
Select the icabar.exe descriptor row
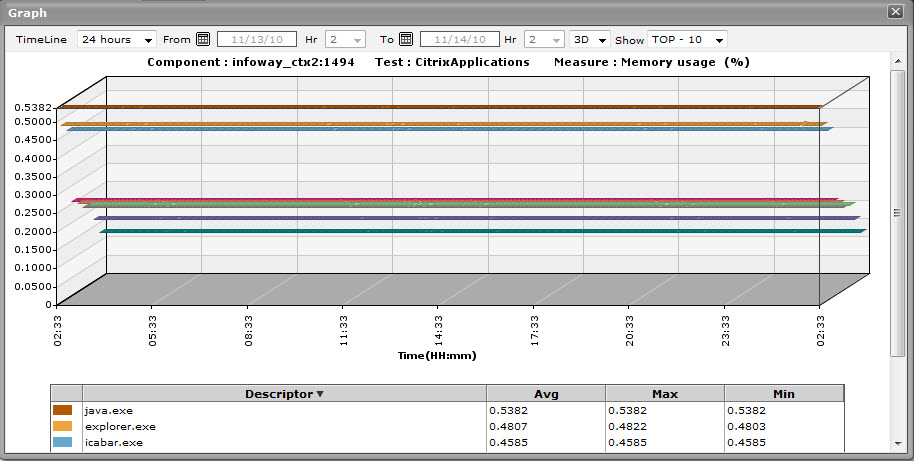pyautogui.click(x=447, y=442)
